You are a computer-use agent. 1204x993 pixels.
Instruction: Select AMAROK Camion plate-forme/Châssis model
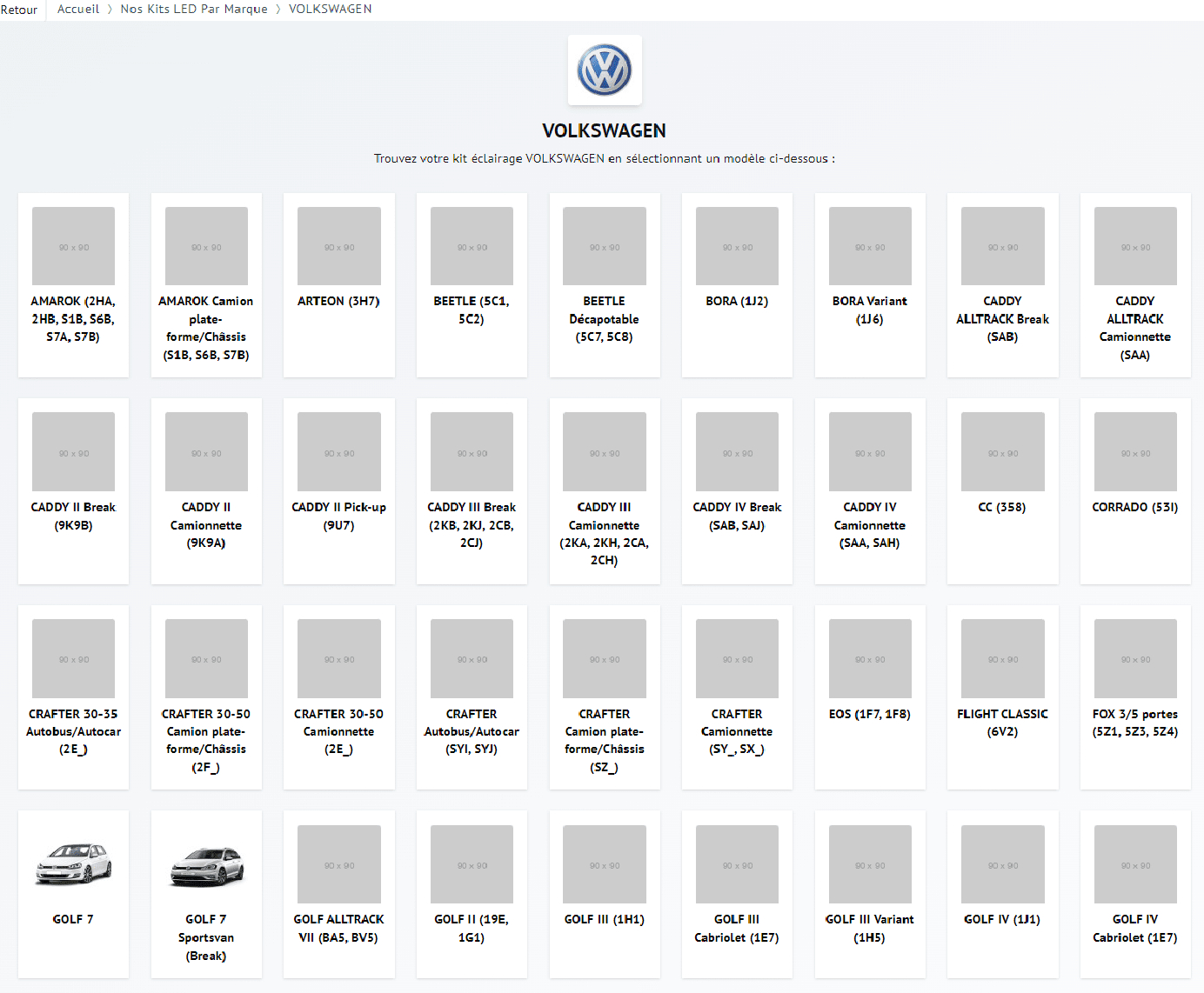coord(206,285)
